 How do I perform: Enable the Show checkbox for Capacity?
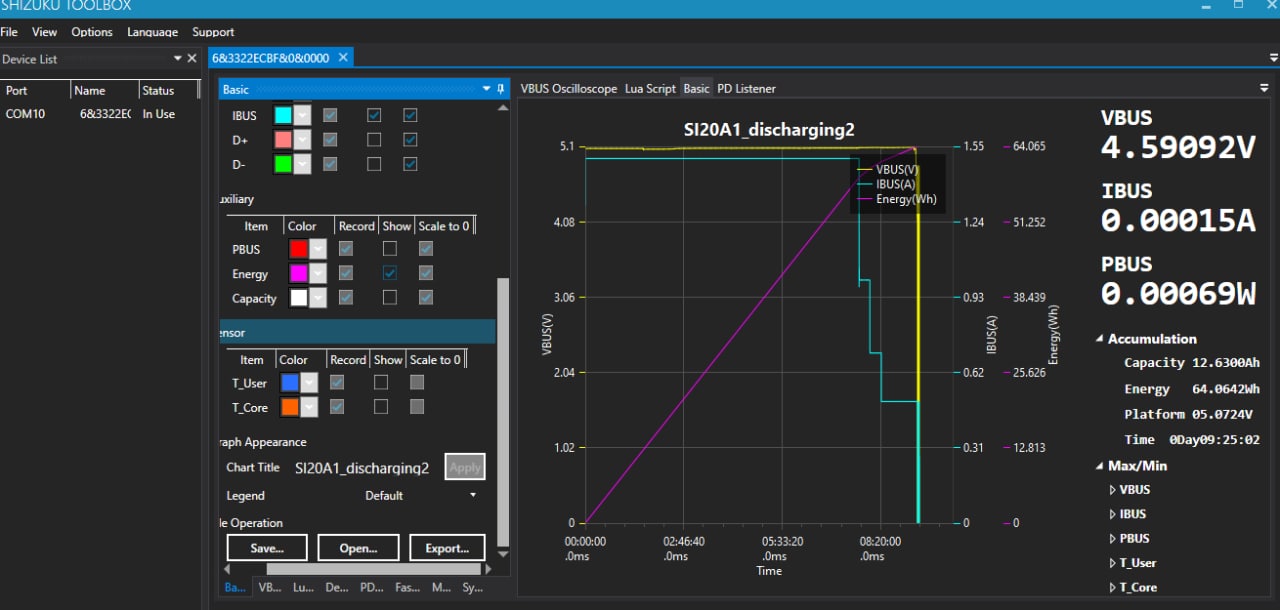(x=390, y=297)
